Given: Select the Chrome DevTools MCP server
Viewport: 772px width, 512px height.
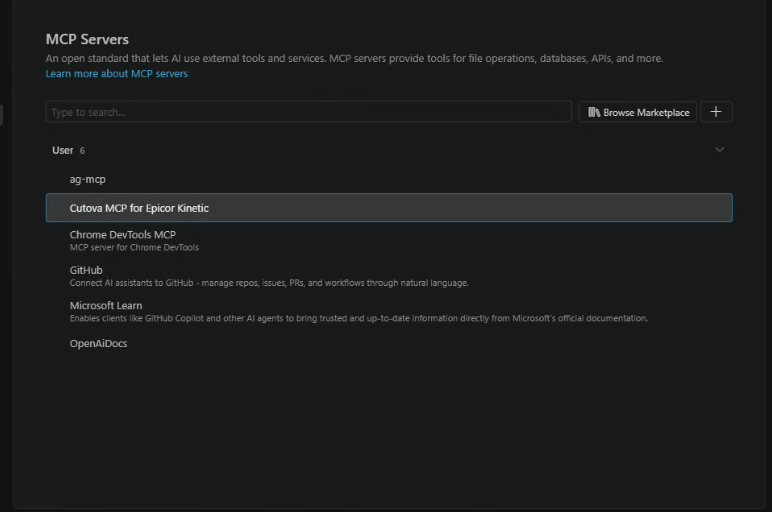Looking at the screenshot, I should coord(389,240).
